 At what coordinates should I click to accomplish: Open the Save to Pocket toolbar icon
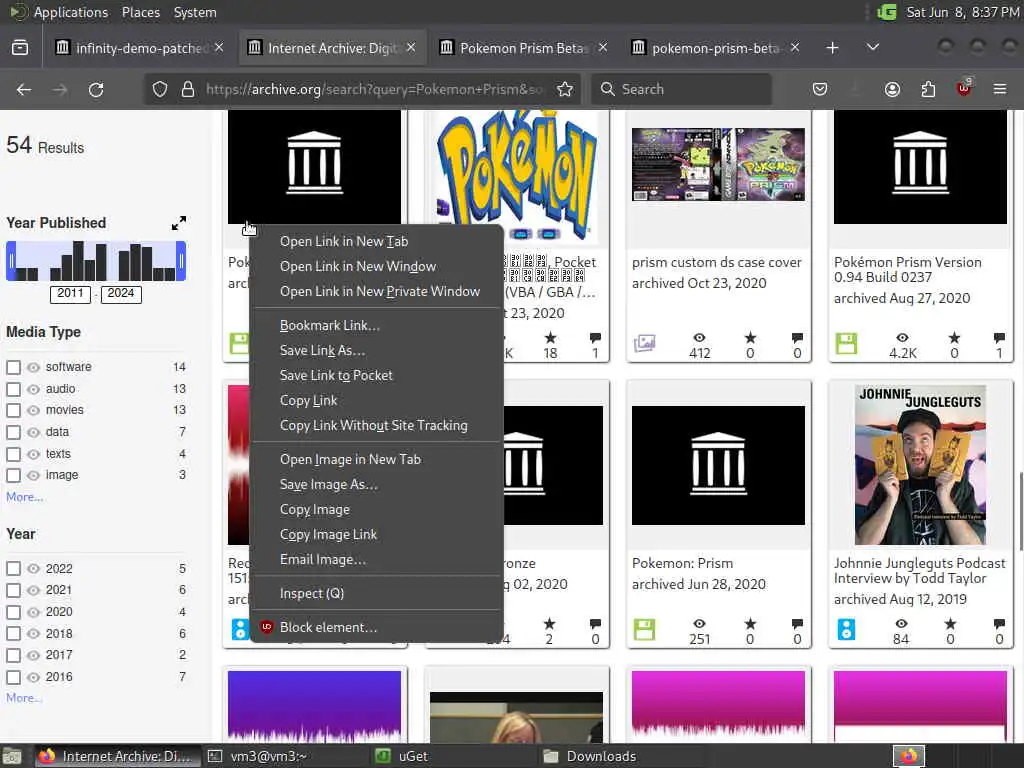820,89
